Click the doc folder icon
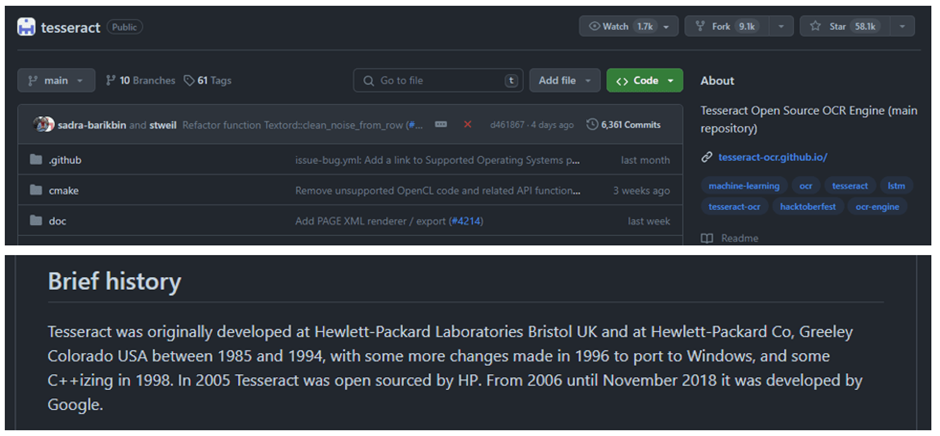The height and width of the screenshot is (436, 940). click(x=36, y=221)
